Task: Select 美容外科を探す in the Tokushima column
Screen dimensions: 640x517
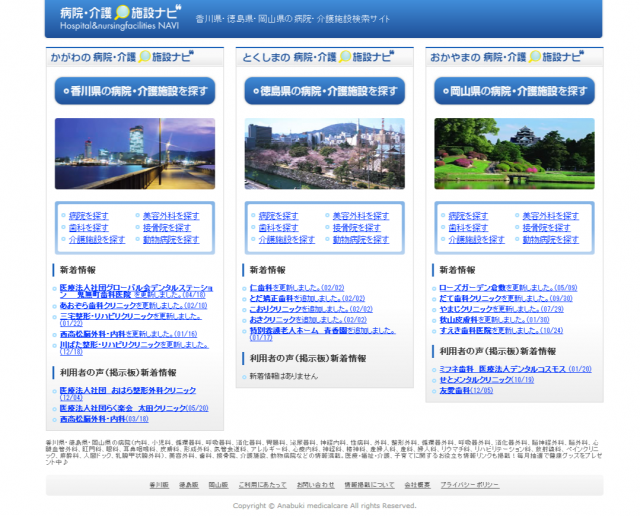Action: (x=360, y=216)
